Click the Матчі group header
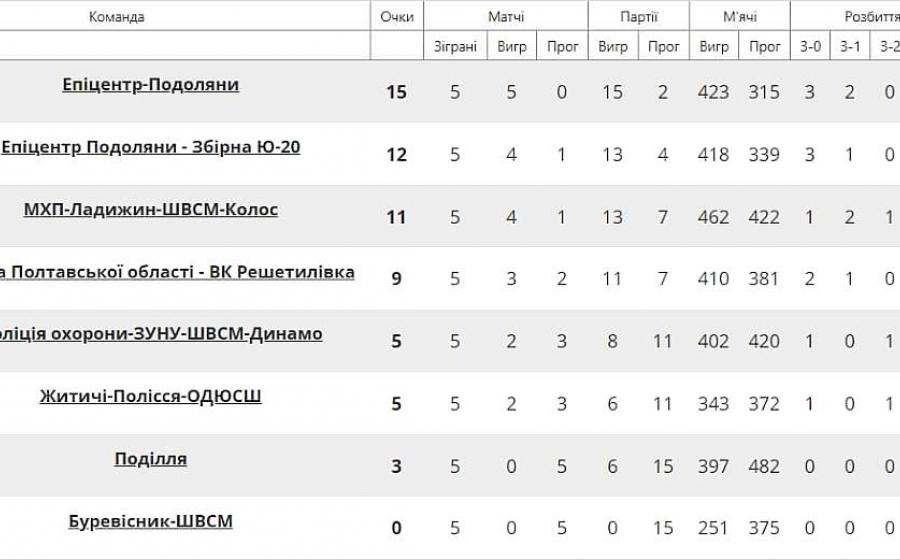 [x=506, y=17]
